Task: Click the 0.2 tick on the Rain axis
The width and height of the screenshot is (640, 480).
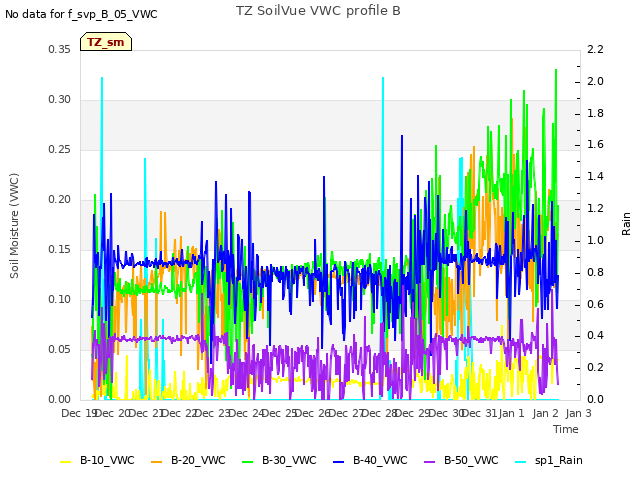Action: 595,367
